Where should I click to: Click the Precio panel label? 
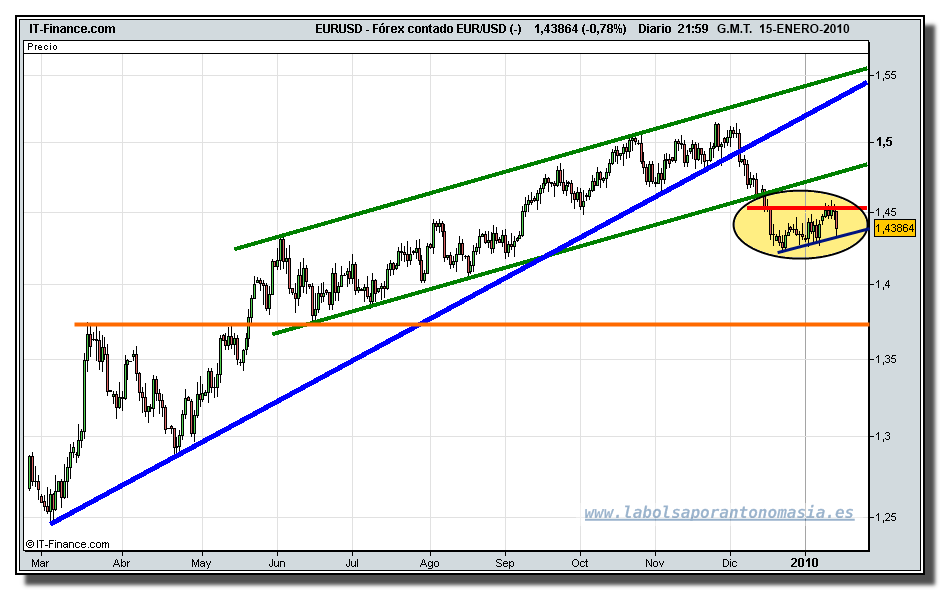(43, 47)
